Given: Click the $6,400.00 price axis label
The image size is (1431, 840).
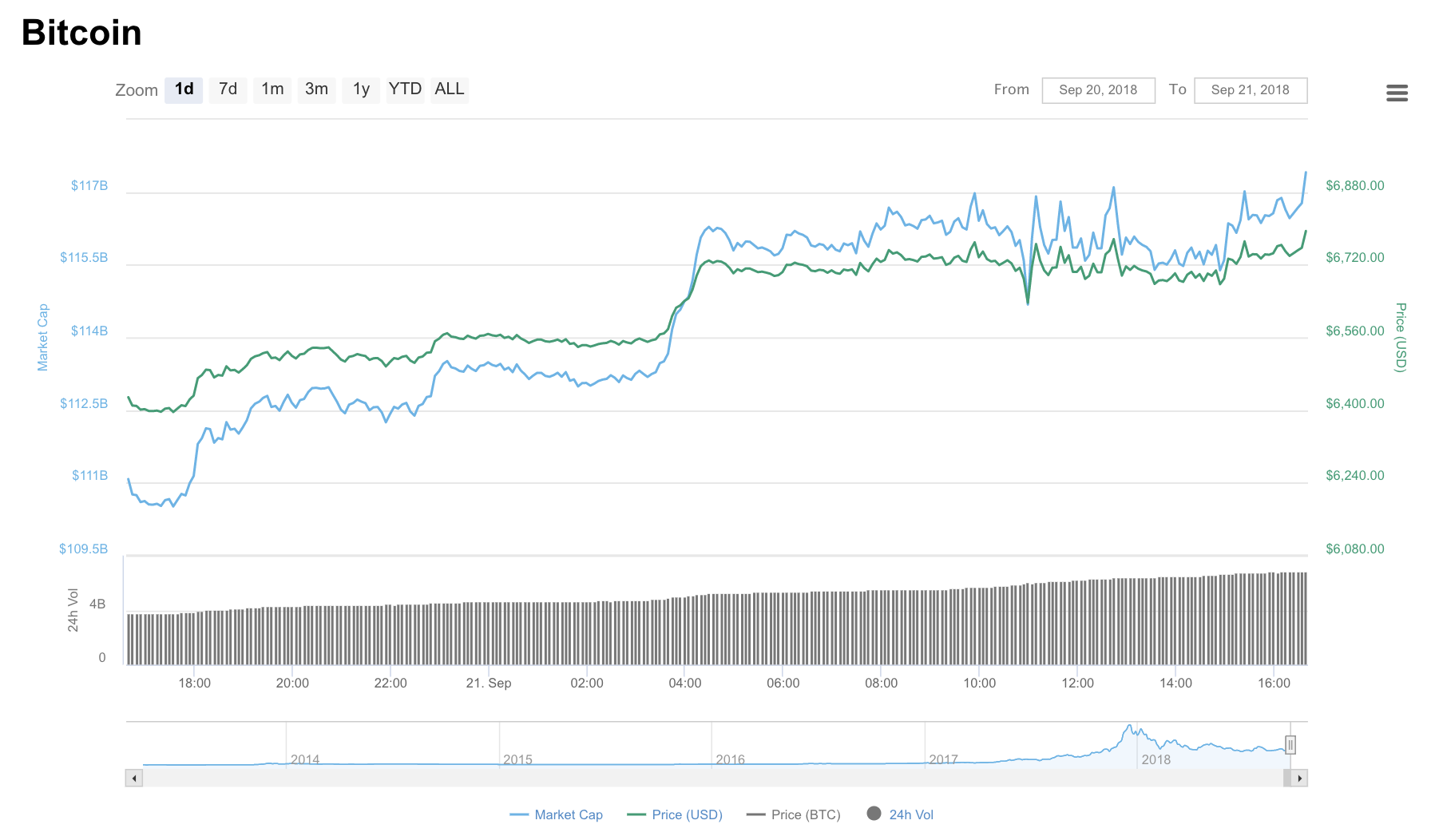Looking at the screenshot, I should (x=1355, y=404).
